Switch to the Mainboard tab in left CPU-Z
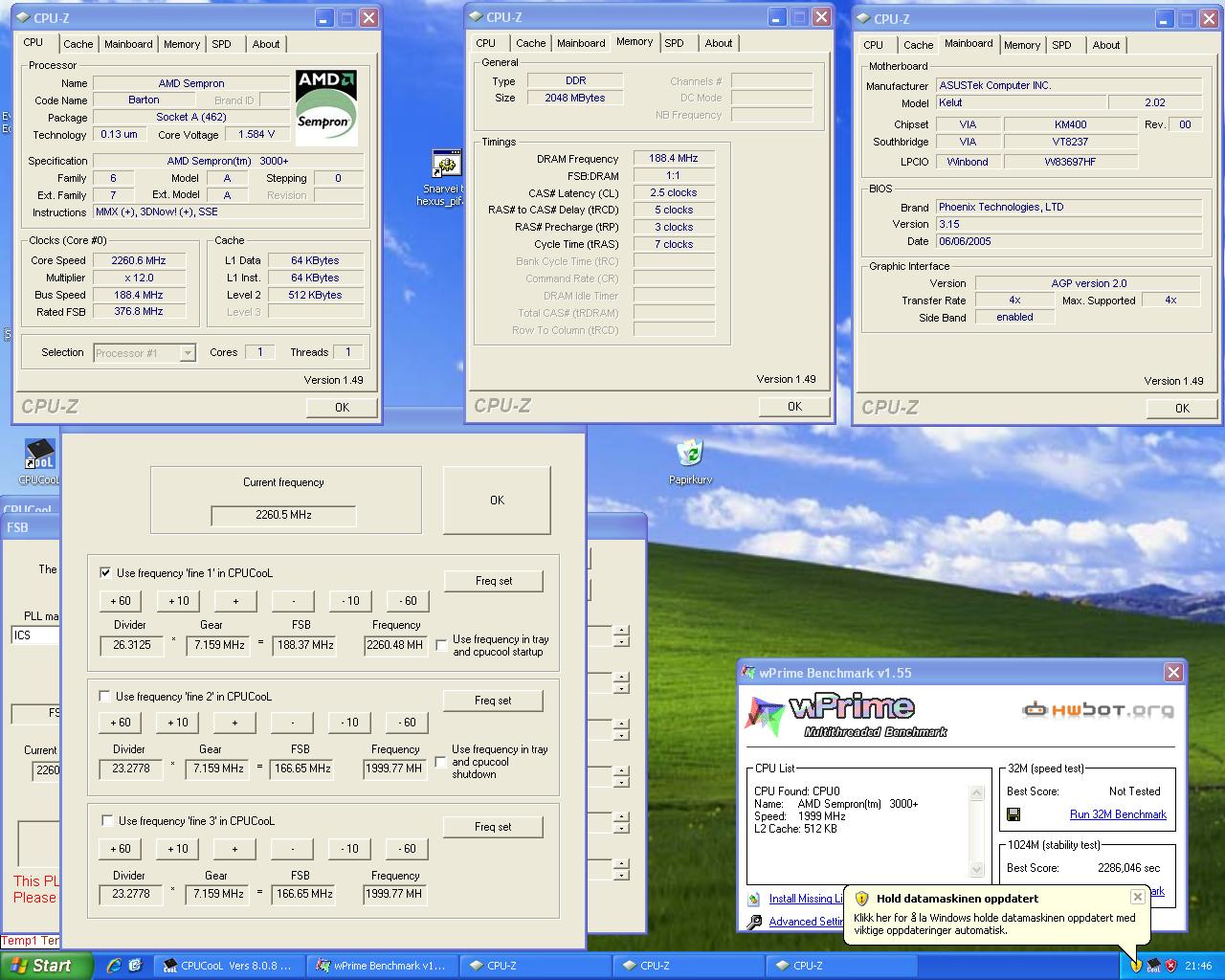 click(128, 44)
